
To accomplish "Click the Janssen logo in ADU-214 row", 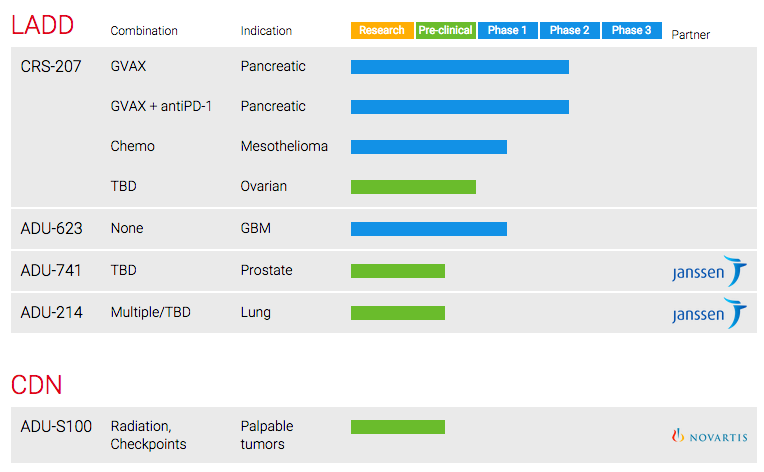I will point(709,313).
